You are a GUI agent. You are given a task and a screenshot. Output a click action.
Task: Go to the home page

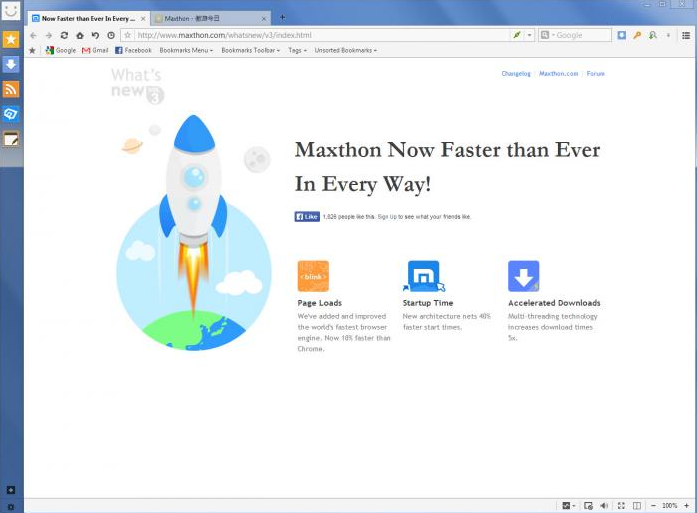80,35
